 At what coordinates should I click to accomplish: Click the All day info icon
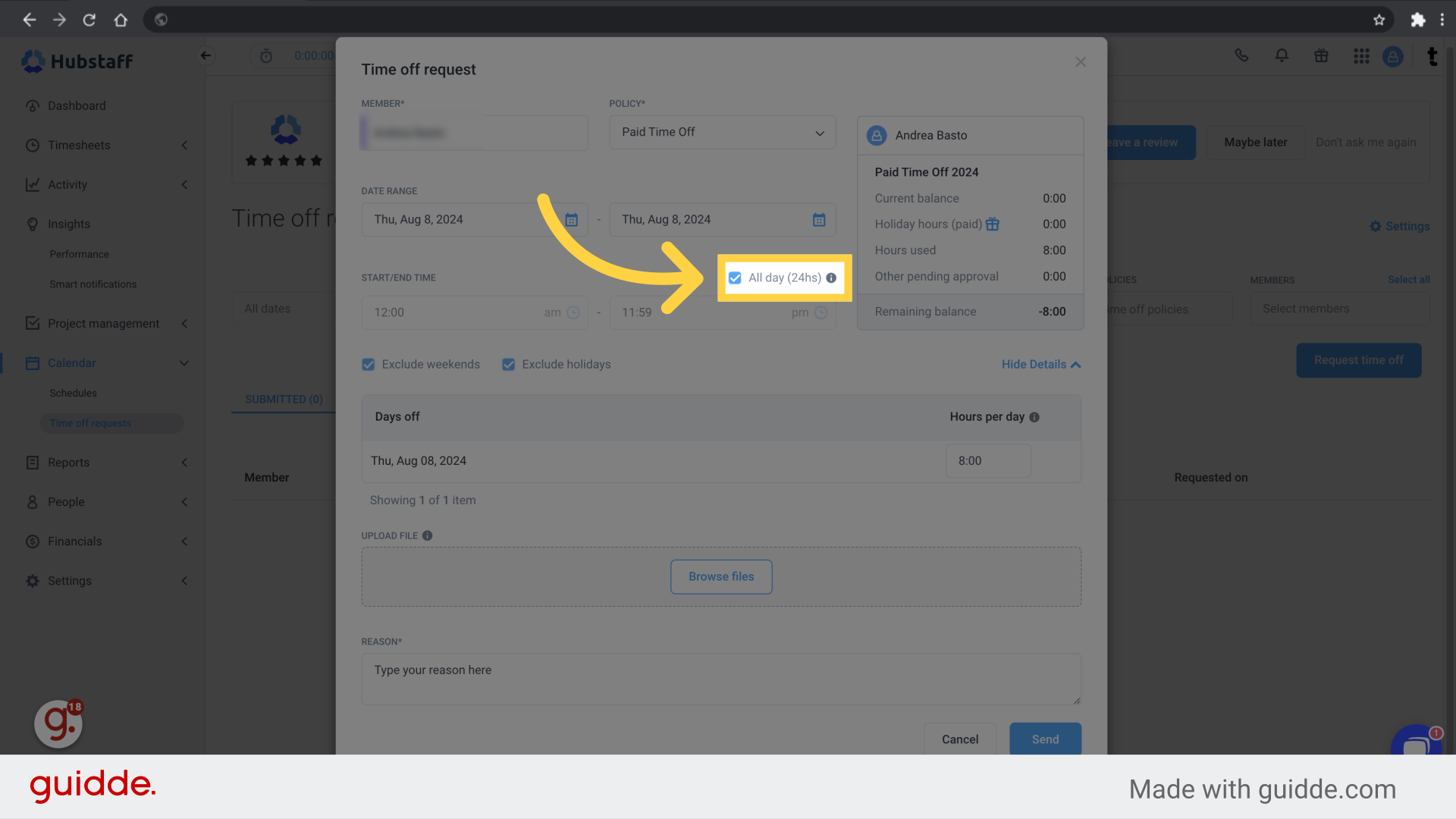coord(831,278)
